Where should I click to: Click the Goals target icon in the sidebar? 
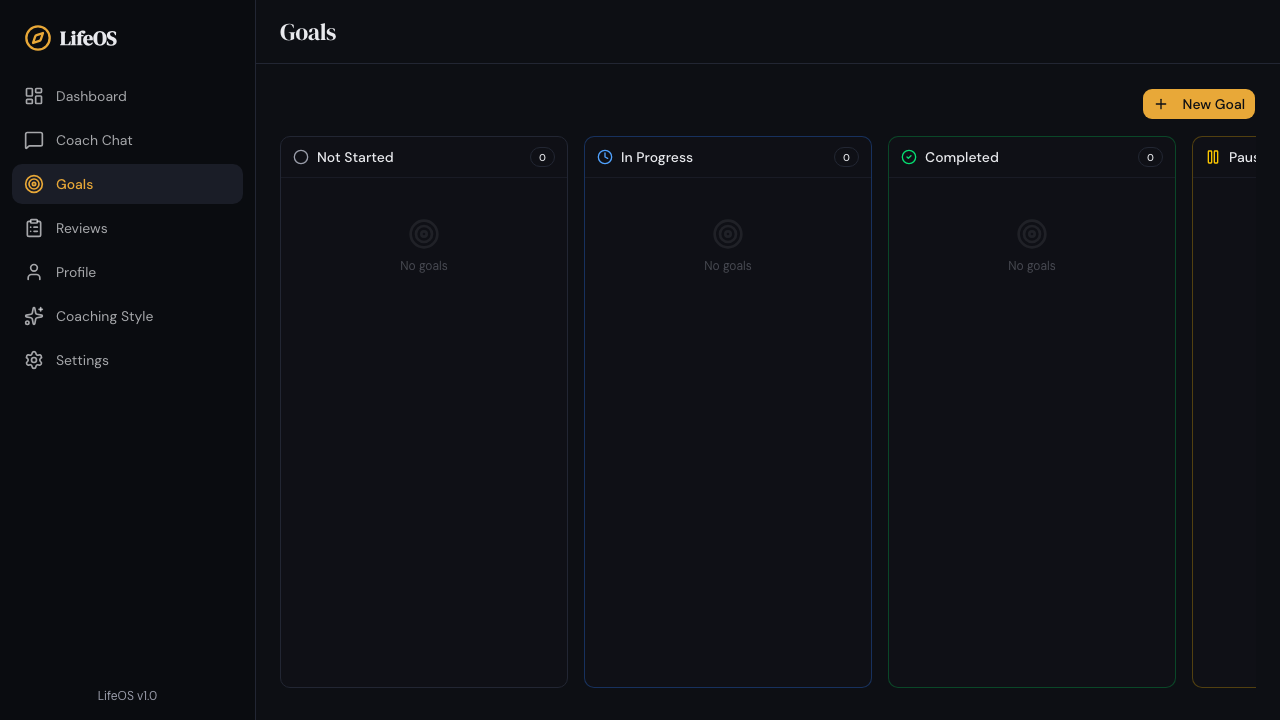click(x=34, y=184)
